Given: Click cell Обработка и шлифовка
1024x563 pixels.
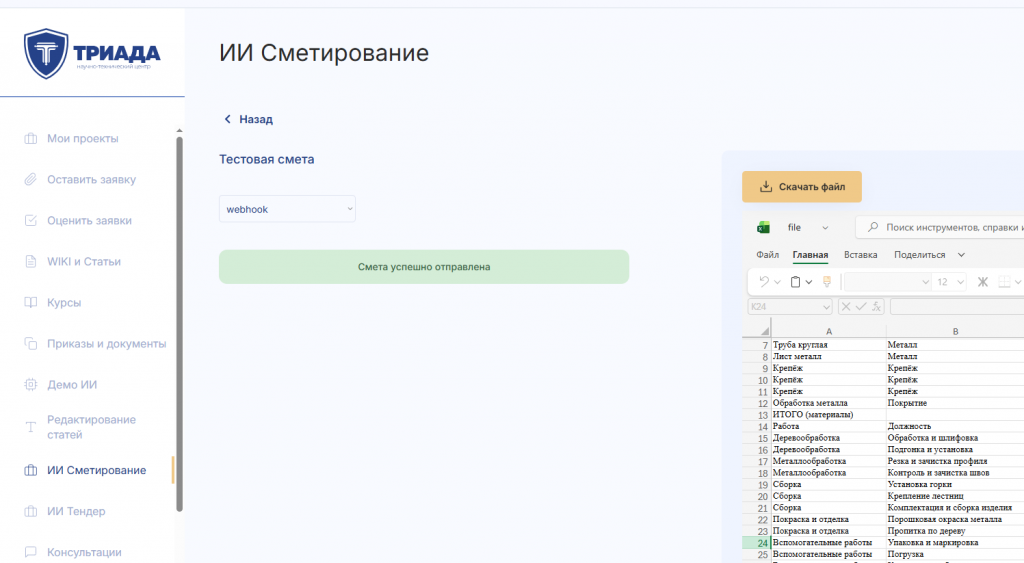Looking at the screenshot, I should point(955,438).
